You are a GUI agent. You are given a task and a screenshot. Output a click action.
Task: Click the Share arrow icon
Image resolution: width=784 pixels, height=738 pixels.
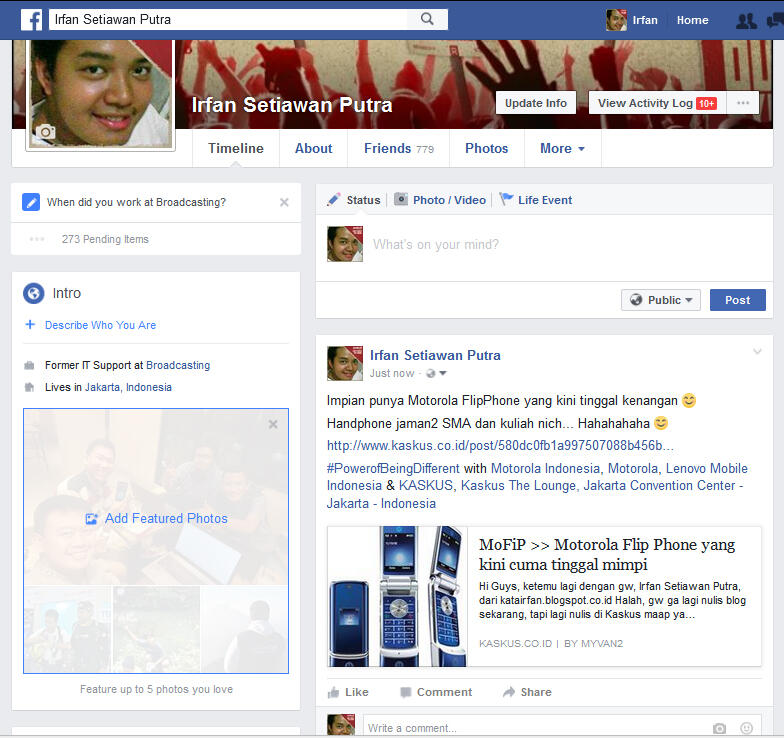coord(509,692)
